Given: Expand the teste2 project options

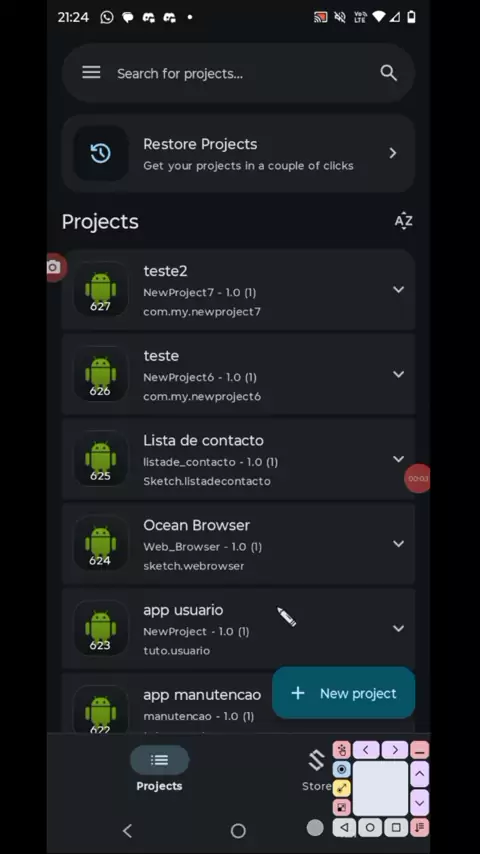Looking at the screenshot, I should click(x=398, y=290).
